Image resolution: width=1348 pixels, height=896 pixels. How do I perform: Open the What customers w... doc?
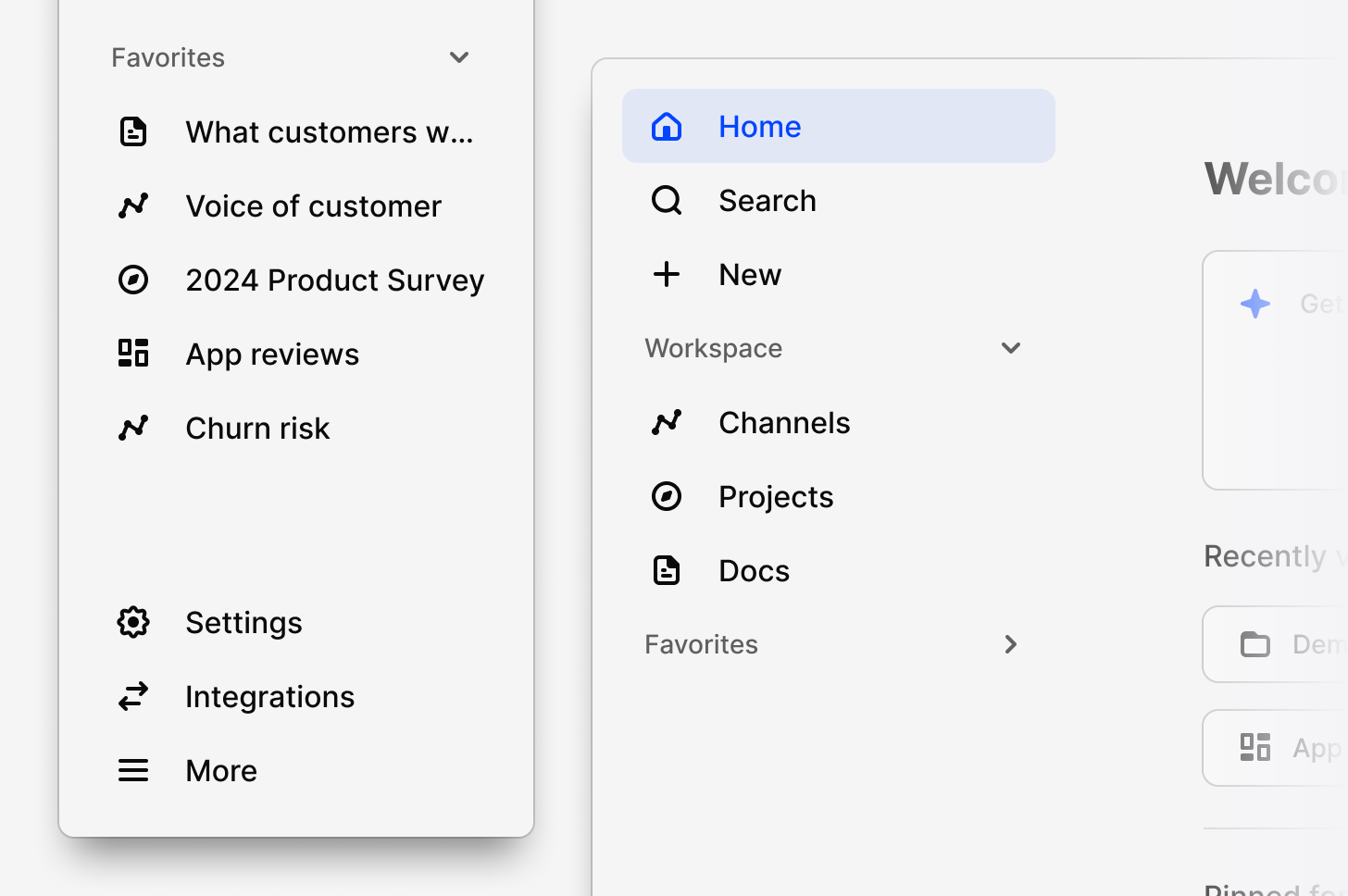(329, 131)
